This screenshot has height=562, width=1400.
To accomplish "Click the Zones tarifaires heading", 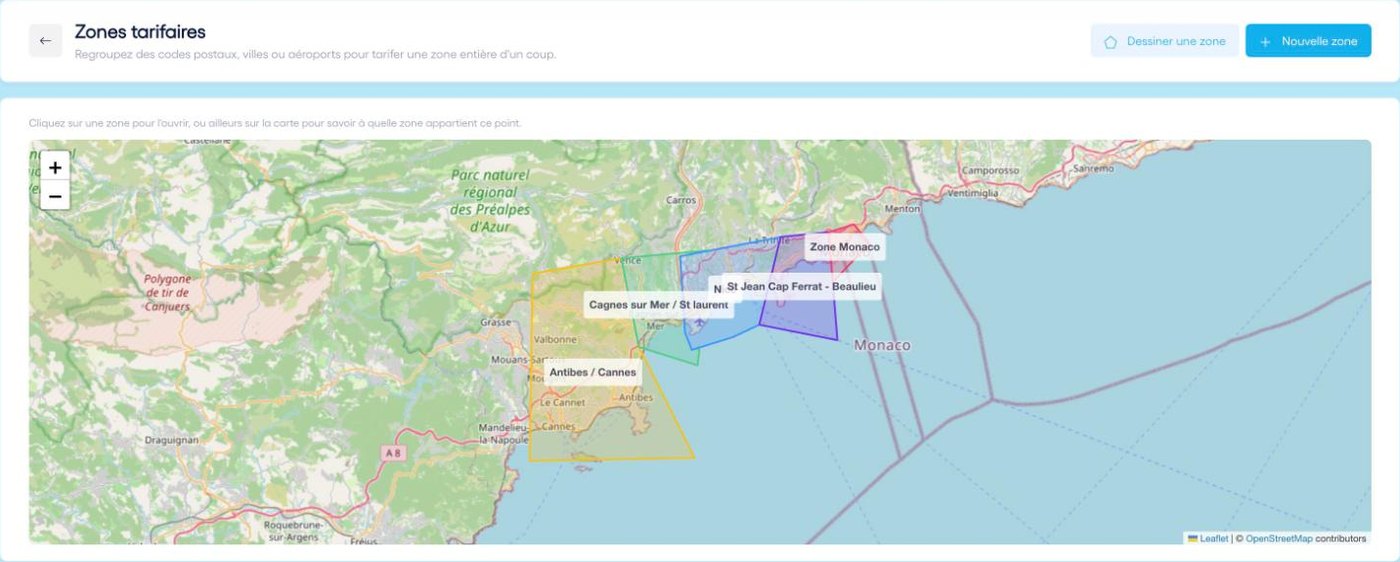I will click(140, 32).
